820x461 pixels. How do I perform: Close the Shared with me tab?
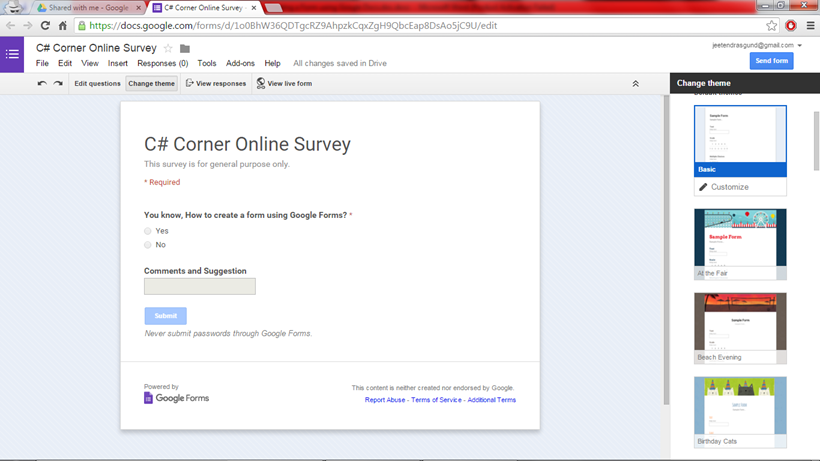[139, 8]
